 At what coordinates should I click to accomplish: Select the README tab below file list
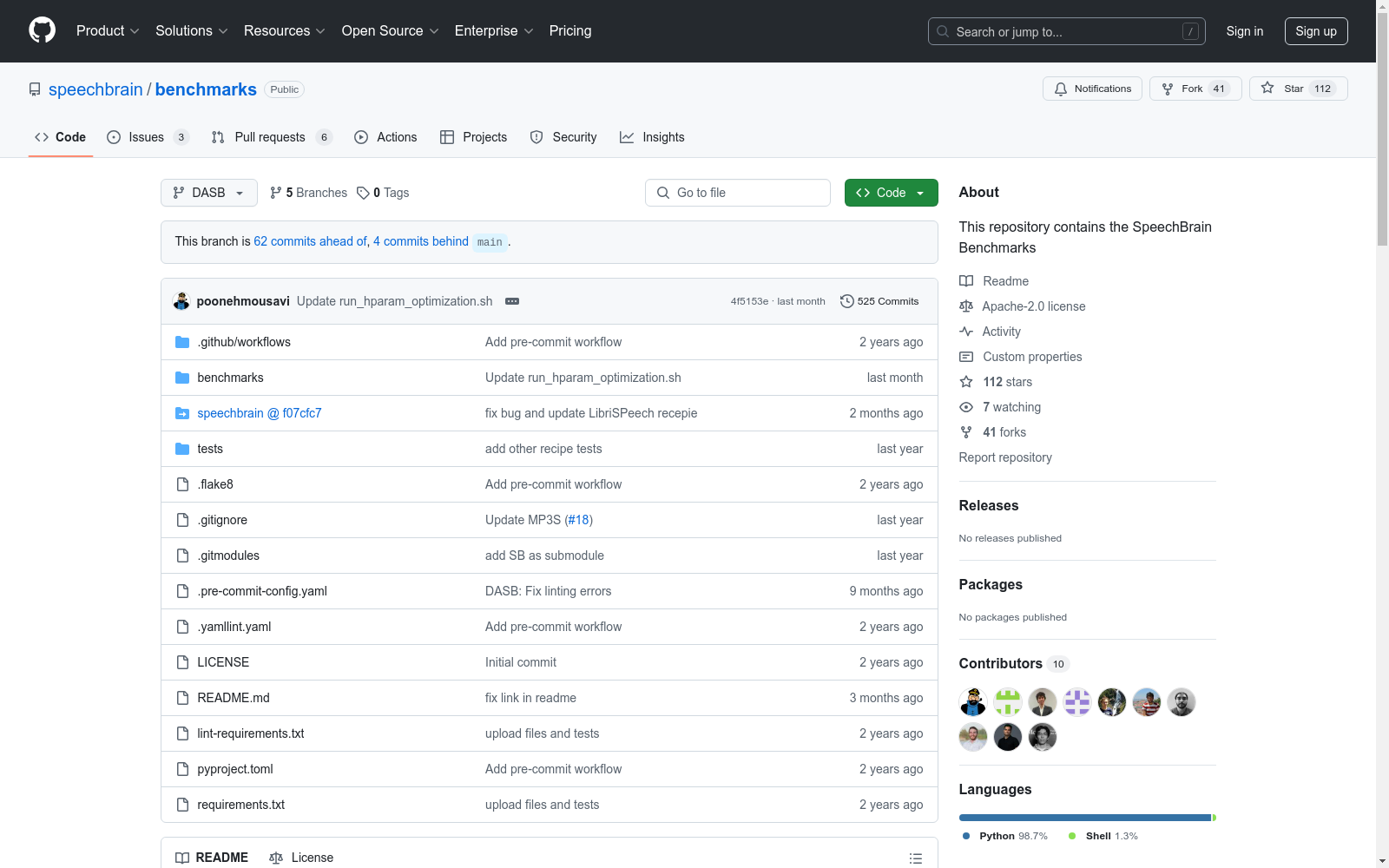tap(212, 858)
